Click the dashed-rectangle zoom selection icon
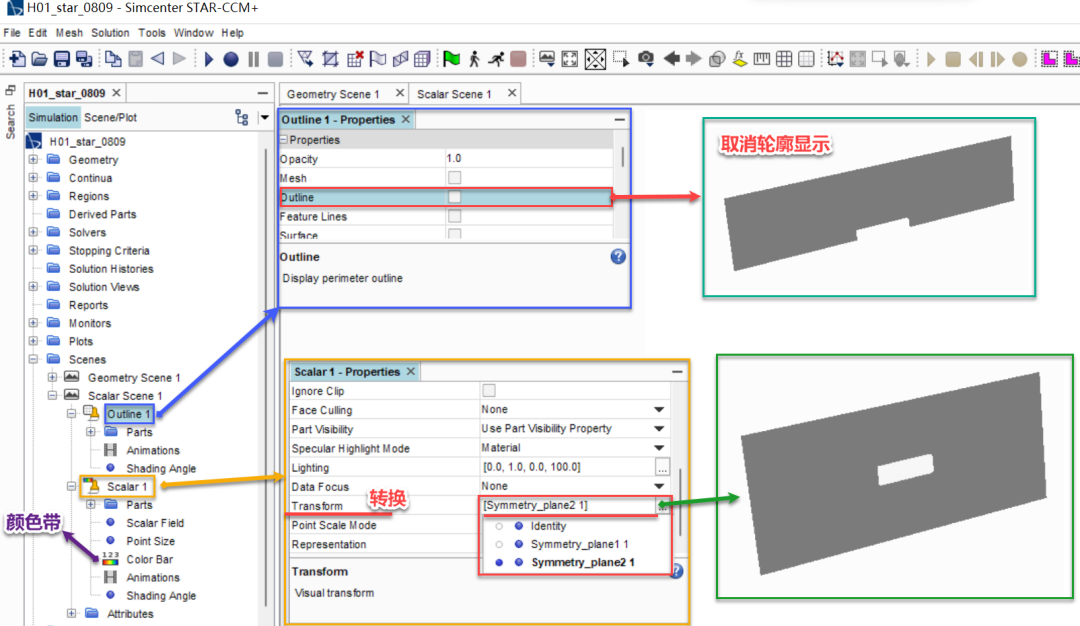This screenshot has width=1080, height=626. (621, 59)
